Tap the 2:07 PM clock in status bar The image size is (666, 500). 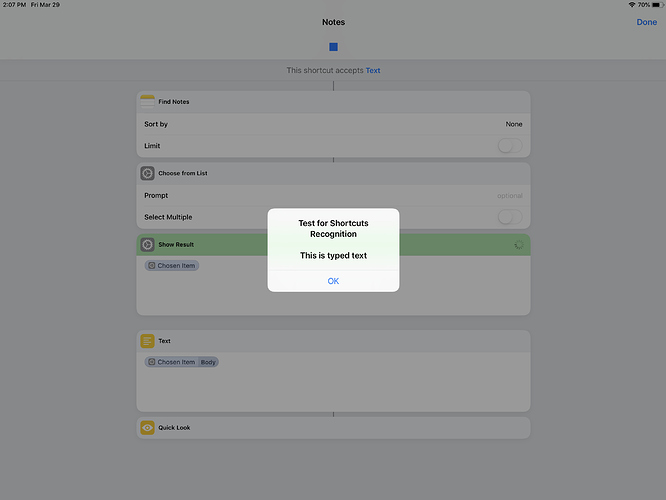pos(14,5)
